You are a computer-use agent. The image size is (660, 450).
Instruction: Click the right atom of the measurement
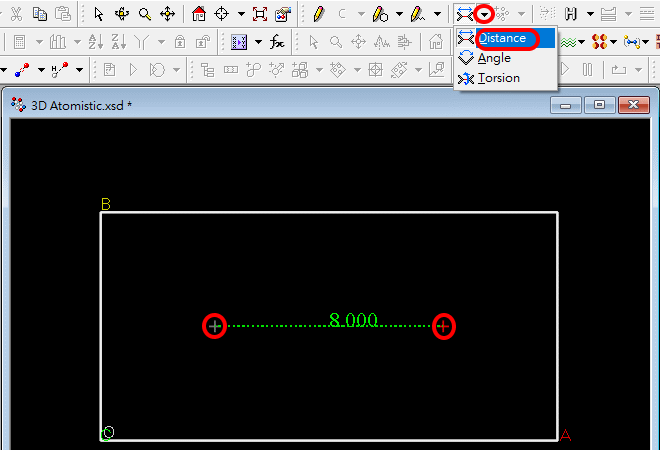(x=444, y=326)
